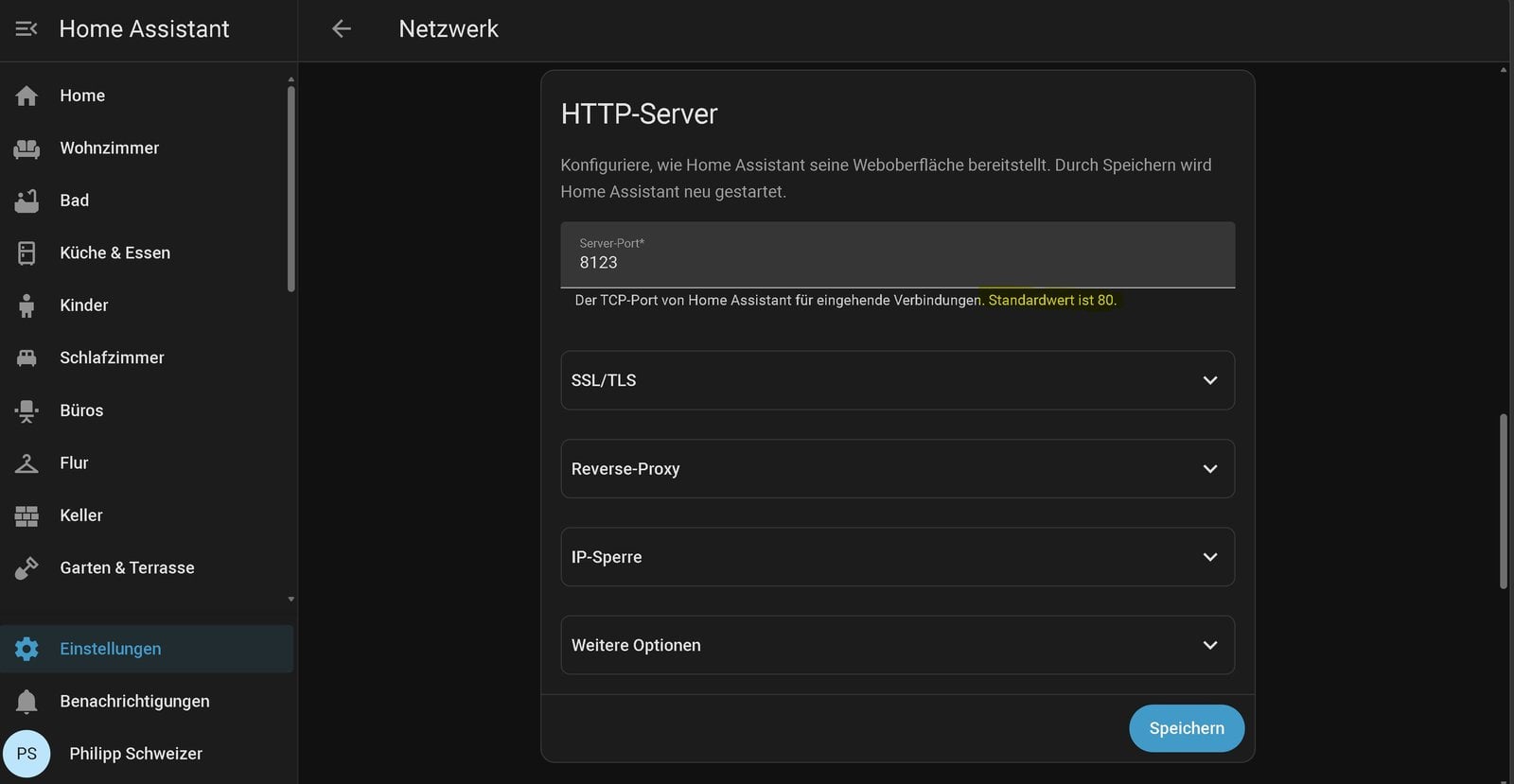The image size is (1514, 784).
Task: Click the sidebar scroll-up arrow
Action: (291, 79)
